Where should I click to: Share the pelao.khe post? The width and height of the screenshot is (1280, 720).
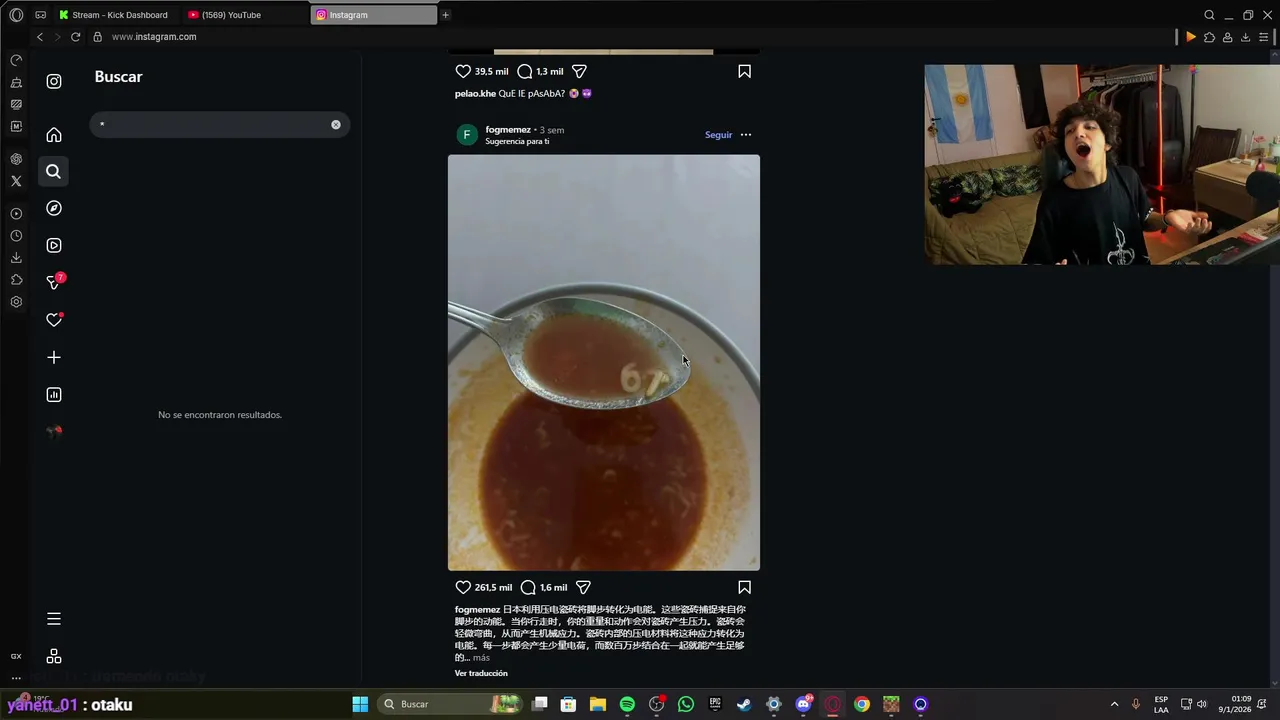point(579,71)
